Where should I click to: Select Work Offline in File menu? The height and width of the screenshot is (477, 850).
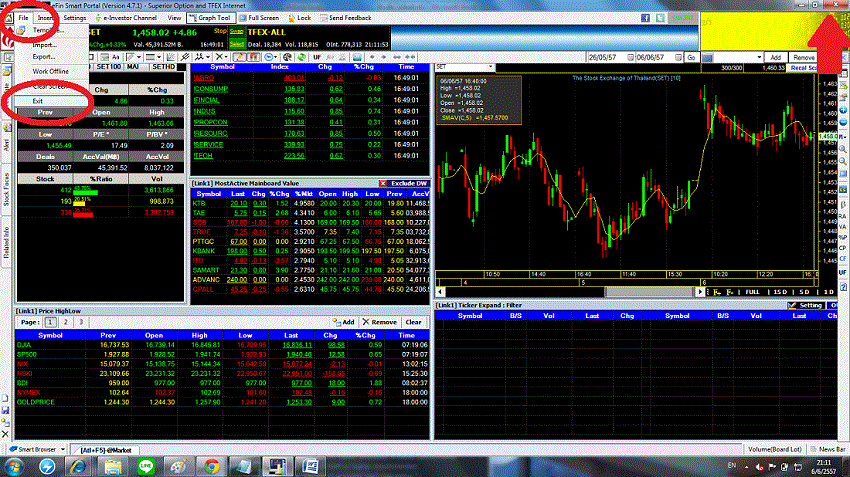pyautogui.click(x=50, y=72)
